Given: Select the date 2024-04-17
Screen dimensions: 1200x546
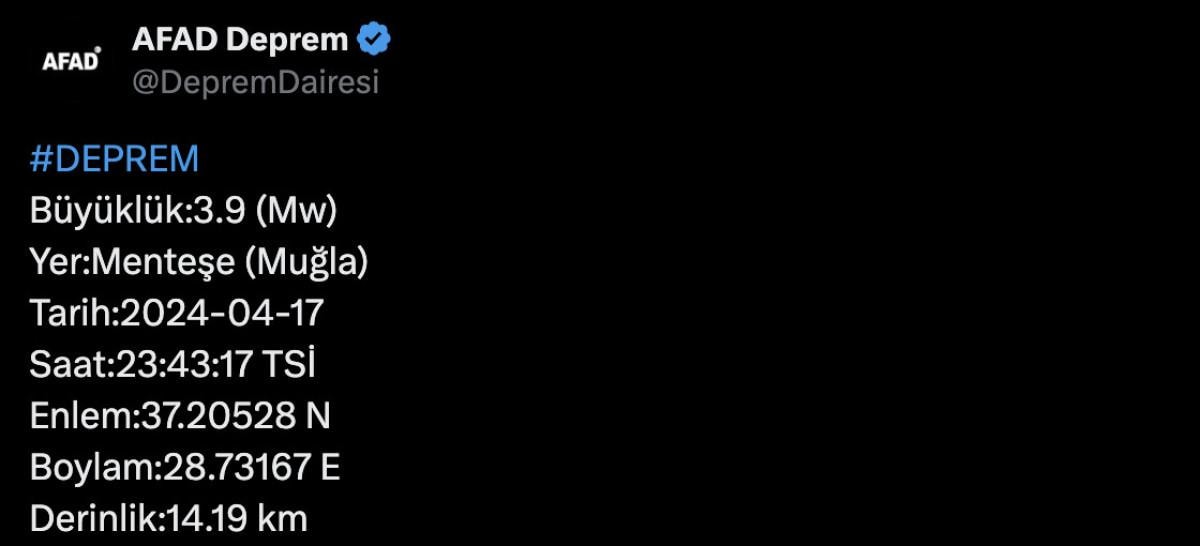Looking at the screenshot, I should click(222, 314).
